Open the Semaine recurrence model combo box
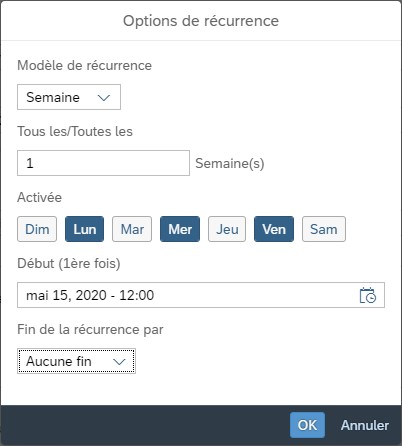This screenshot has height=446, width=402. 69,97
